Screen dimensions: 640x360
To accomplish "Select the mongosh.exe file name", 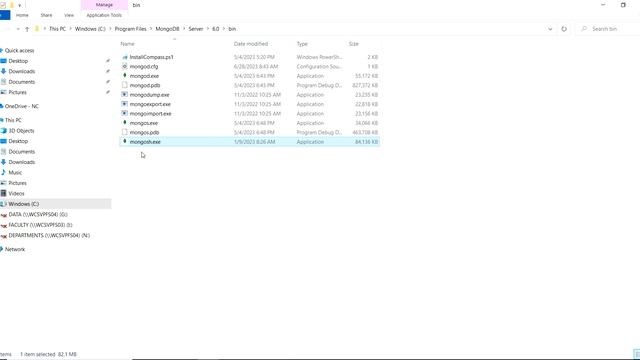I will pyautogui.click(x=145, y=142).
